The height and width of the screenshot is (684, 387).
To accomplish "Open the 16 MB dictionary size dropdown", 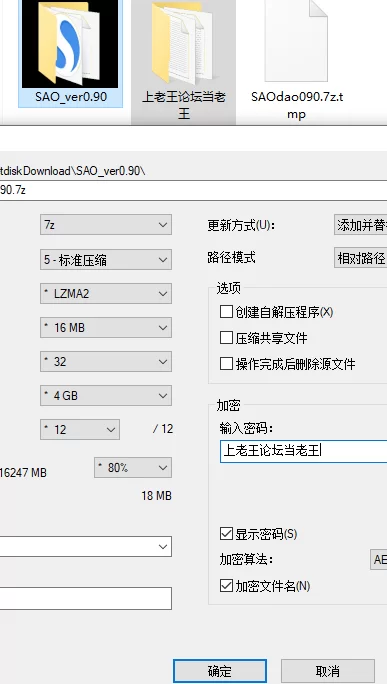I will coord(106,328).
